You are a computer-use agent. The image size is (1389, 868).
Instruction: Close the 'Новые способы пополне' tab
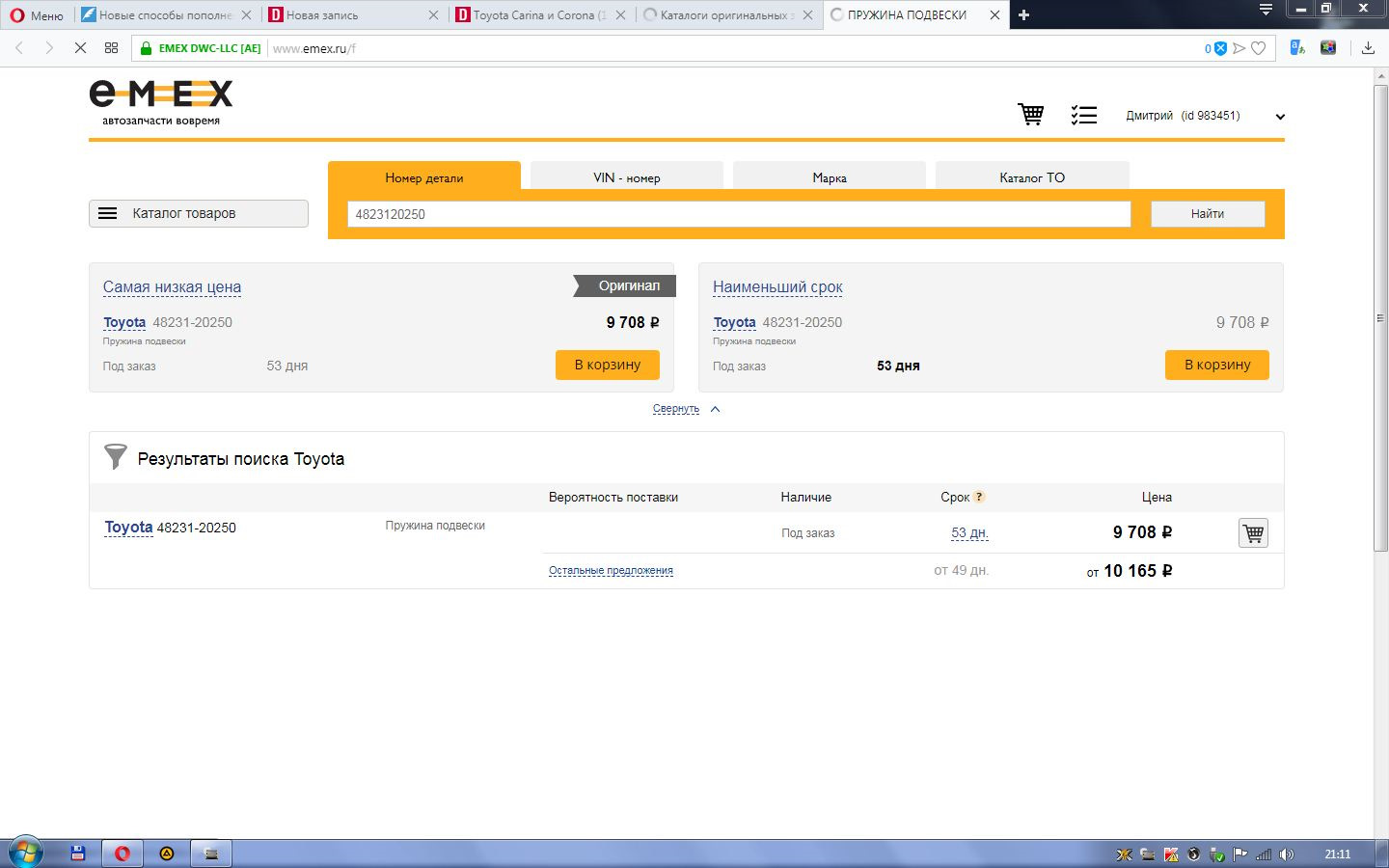click(246, 15)
